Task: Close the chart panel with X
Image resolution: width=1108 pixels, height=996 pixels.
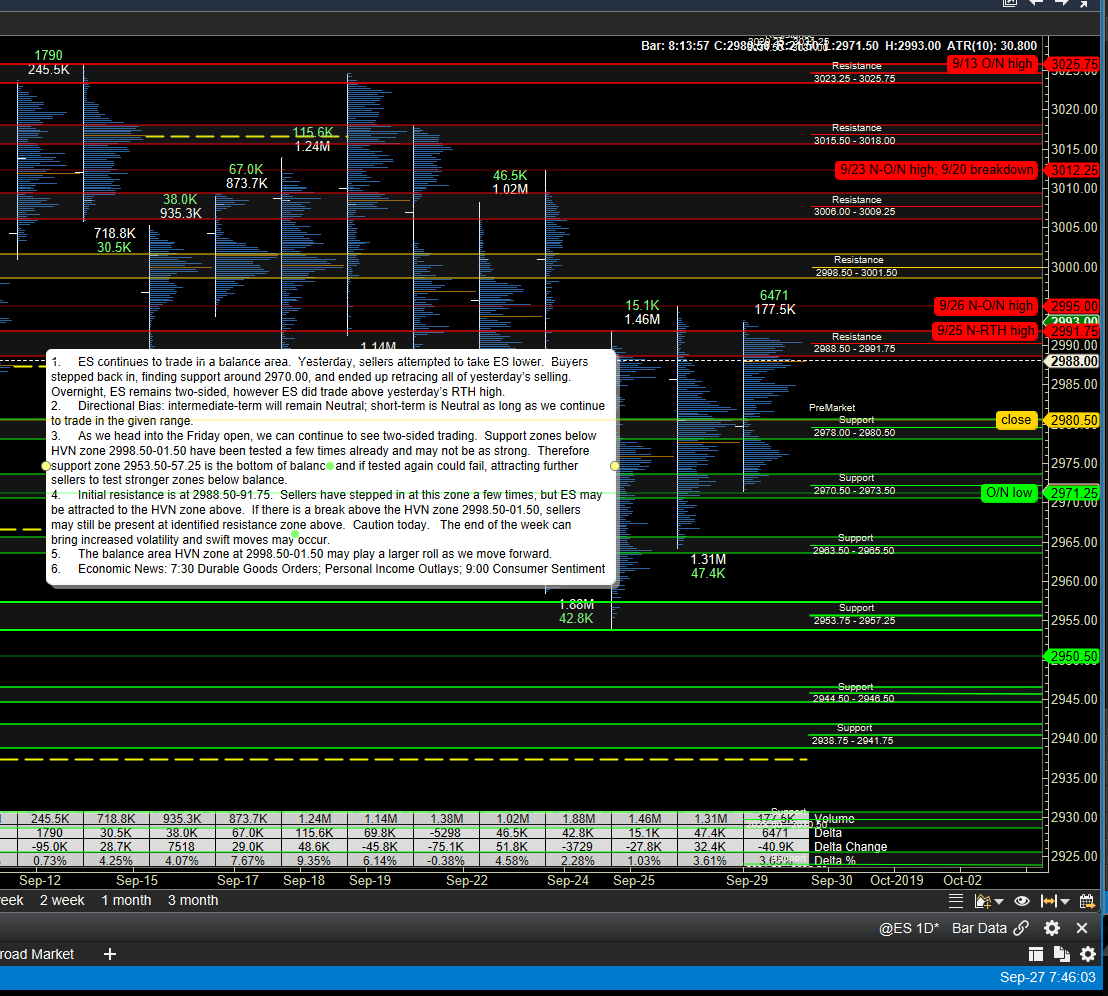Action: (1082, 928)
